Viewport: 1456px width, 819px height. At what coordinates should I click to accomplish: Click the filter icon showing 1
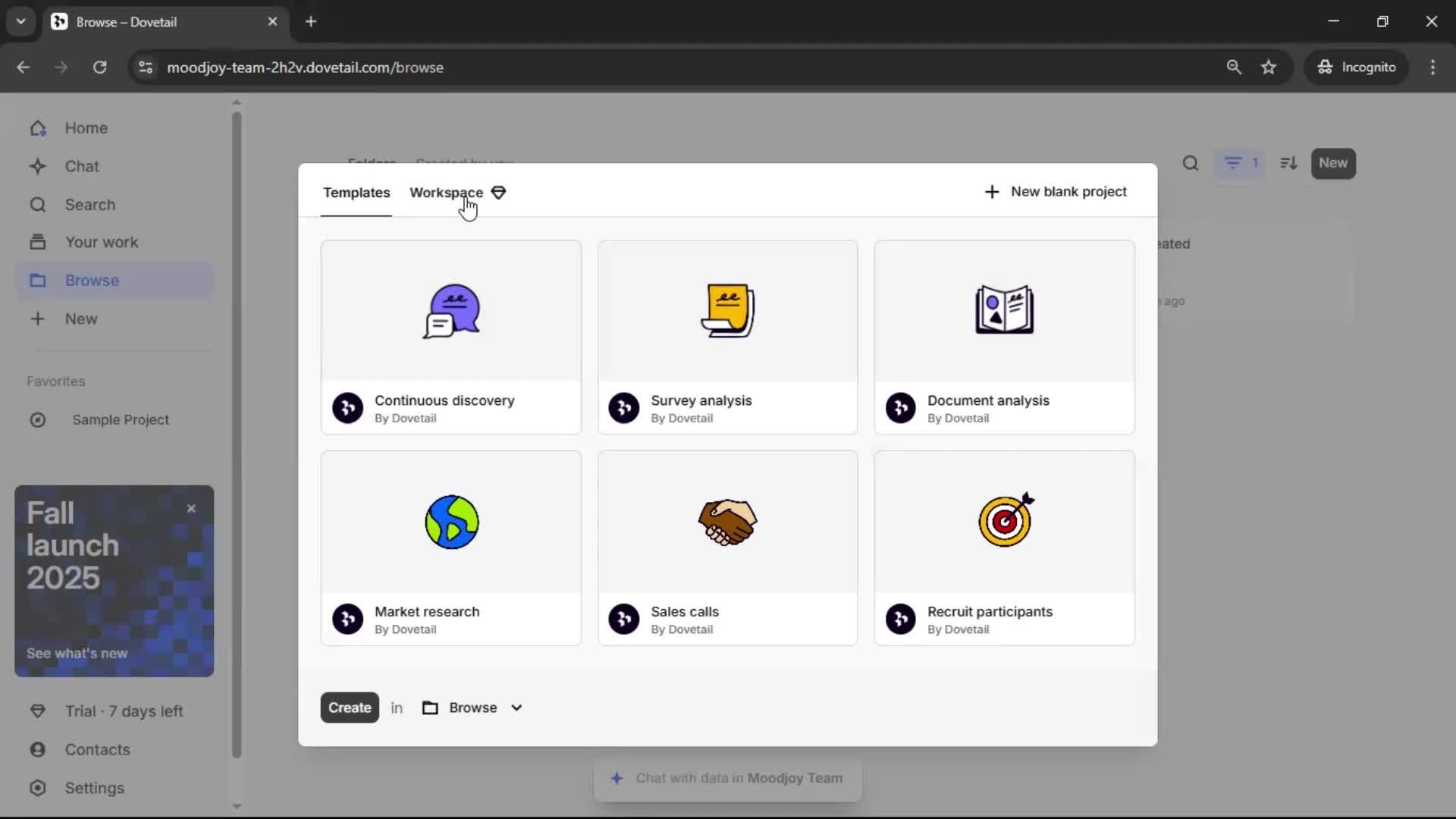coord(1239,163)
